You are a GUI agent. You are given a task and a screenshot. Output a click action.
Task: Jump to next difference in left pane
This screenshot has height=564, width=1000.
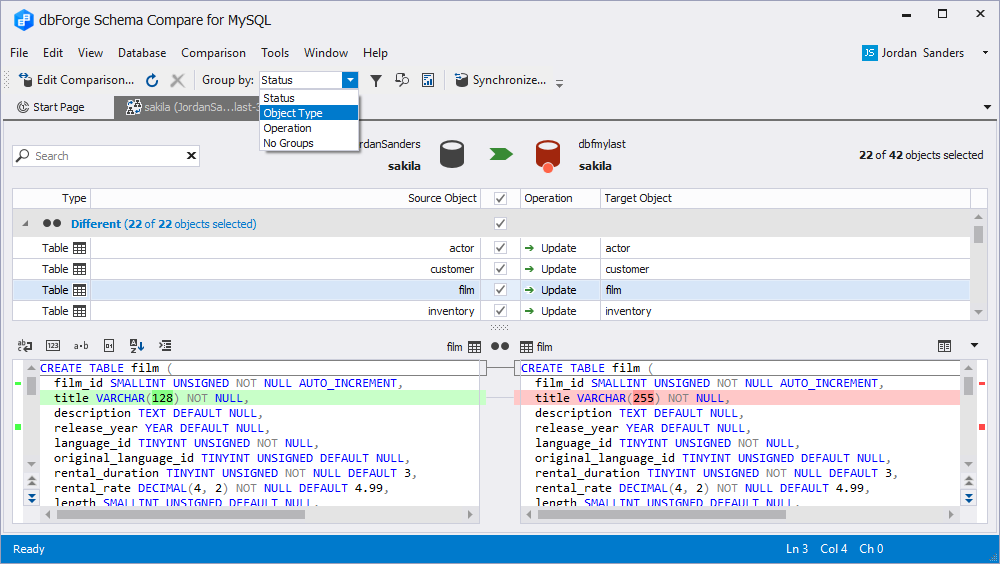(x=31, y=498)
